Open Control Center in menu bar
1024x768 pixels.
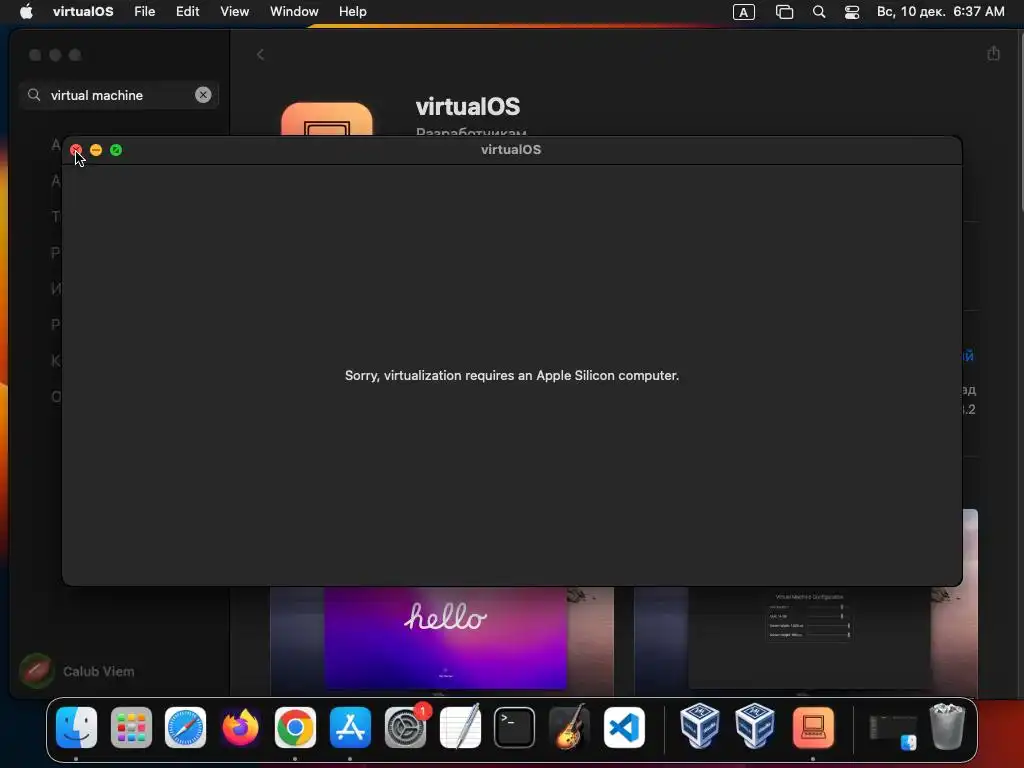tap(852, 12)
